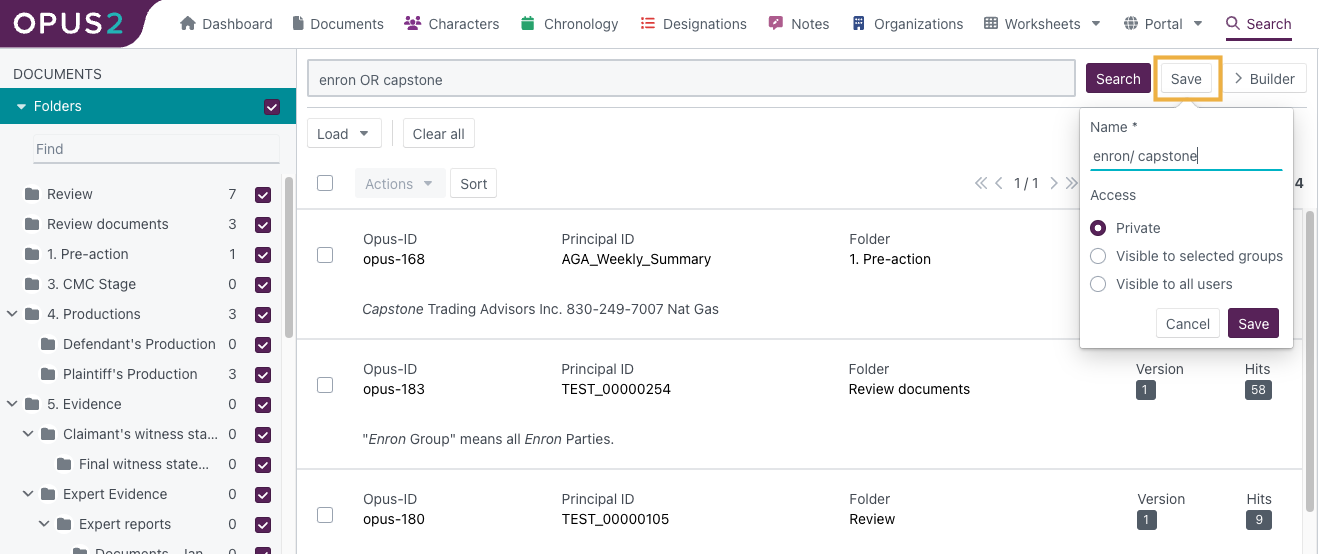
Task: Collapse the Expert Evidence folder
Action: (28, 494)
